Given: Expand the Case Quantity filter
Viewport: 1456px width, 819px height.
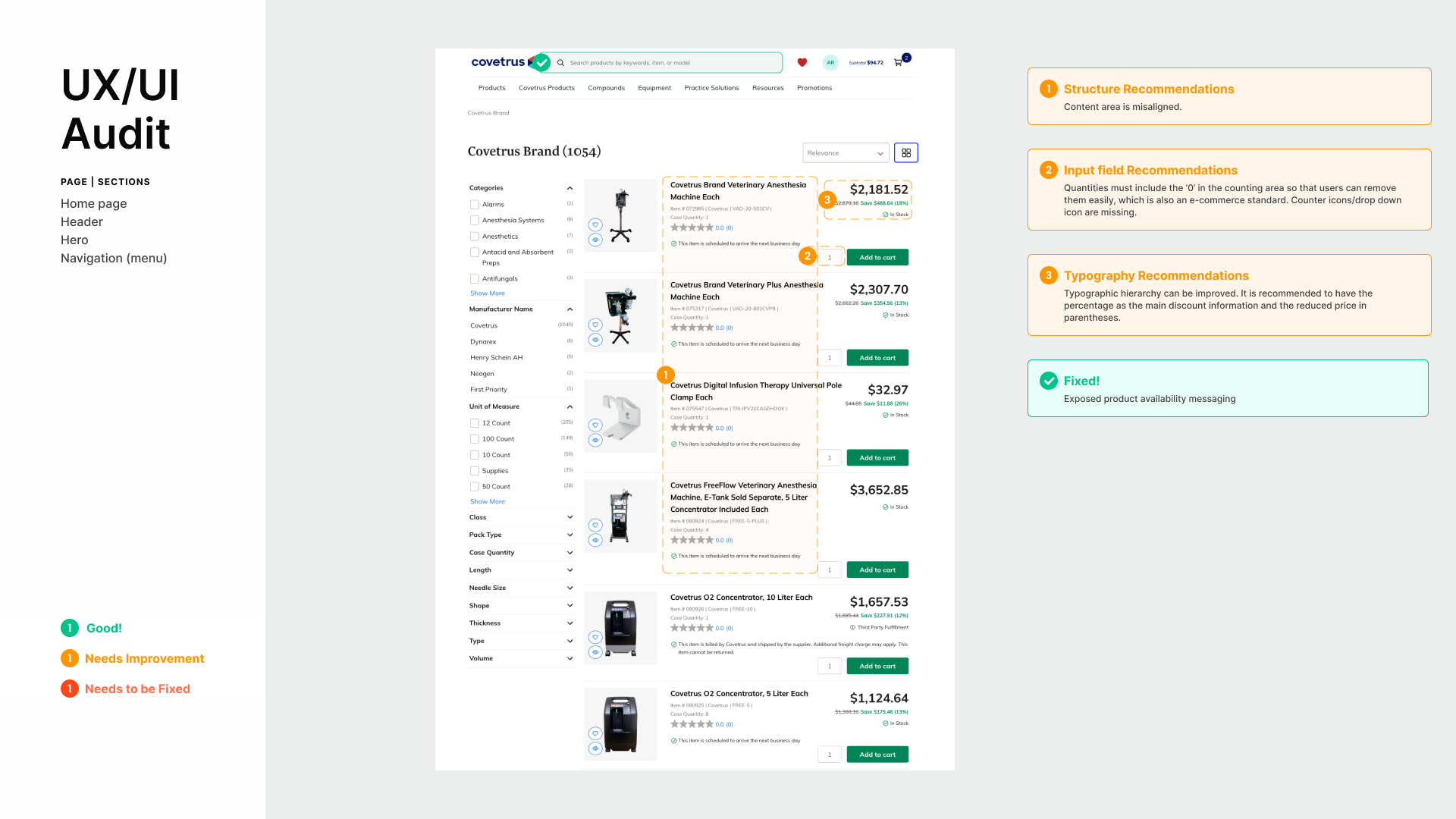Looking at the screenshot, I should click(x=570, y=553).
